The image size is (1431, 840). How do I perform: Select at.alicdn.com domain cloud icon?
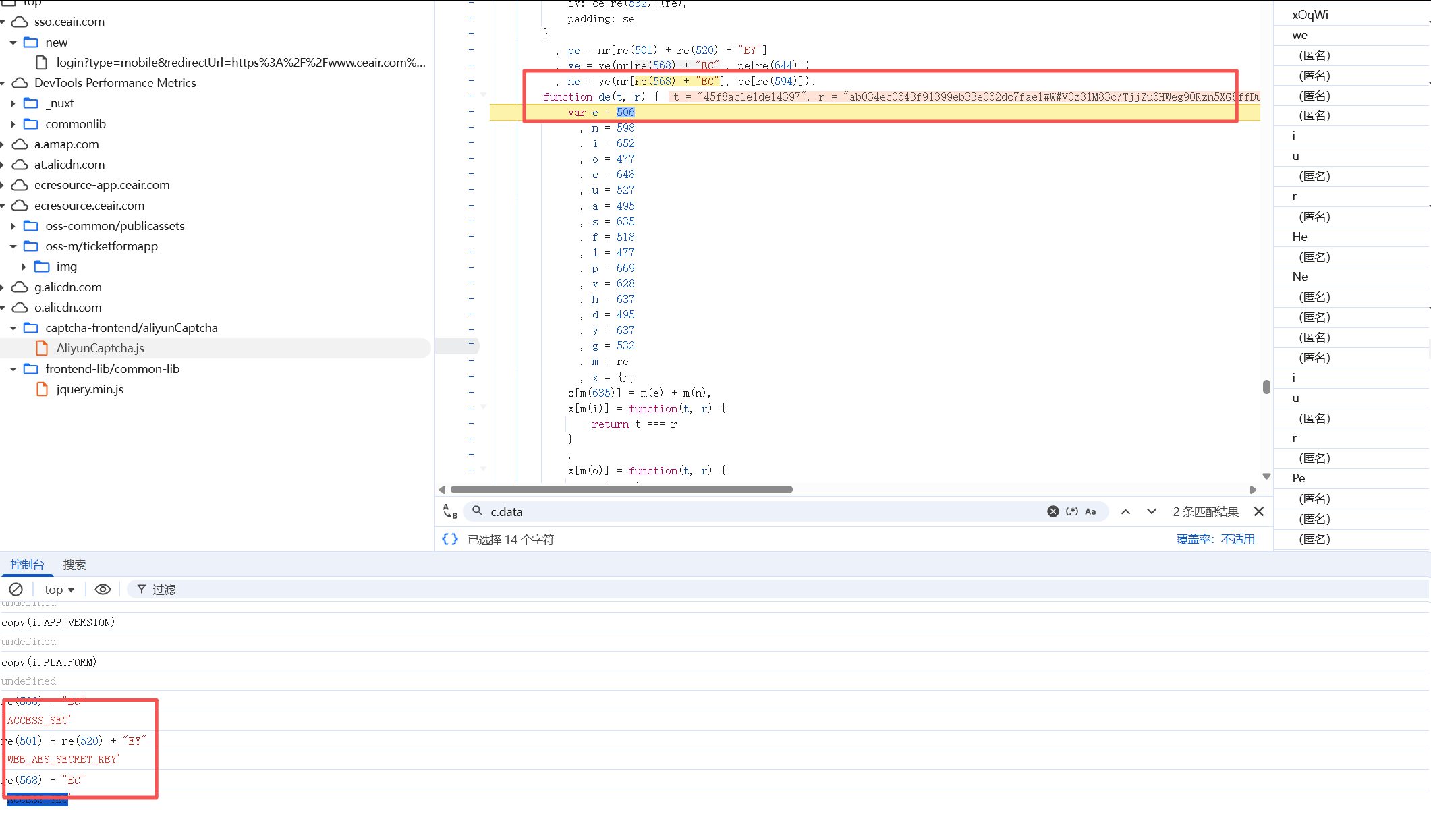[20, 164]
